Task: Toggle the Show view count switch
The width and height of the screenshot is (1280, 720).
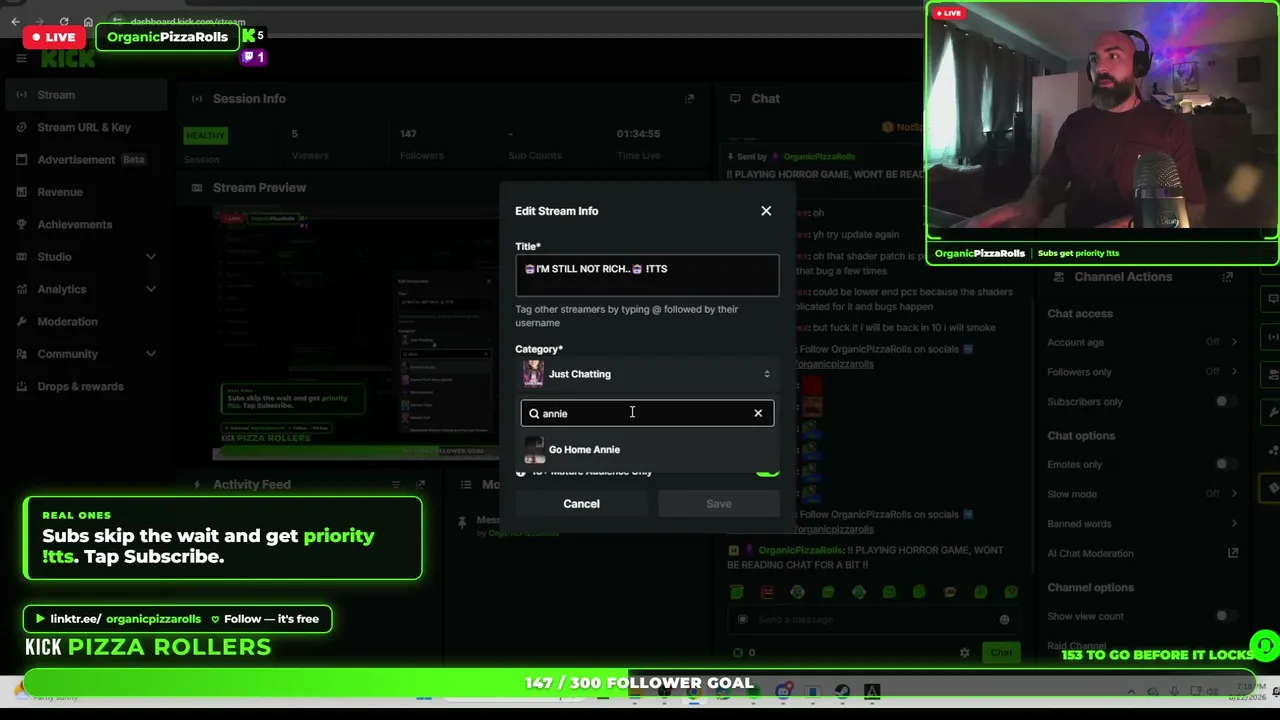Action: (1227, 616)
